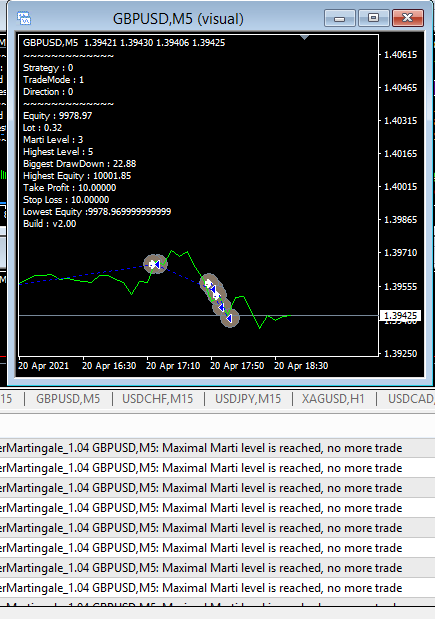Select the fourth Maximal Marti level log entry
435x619 pixels.
point(218,508)
